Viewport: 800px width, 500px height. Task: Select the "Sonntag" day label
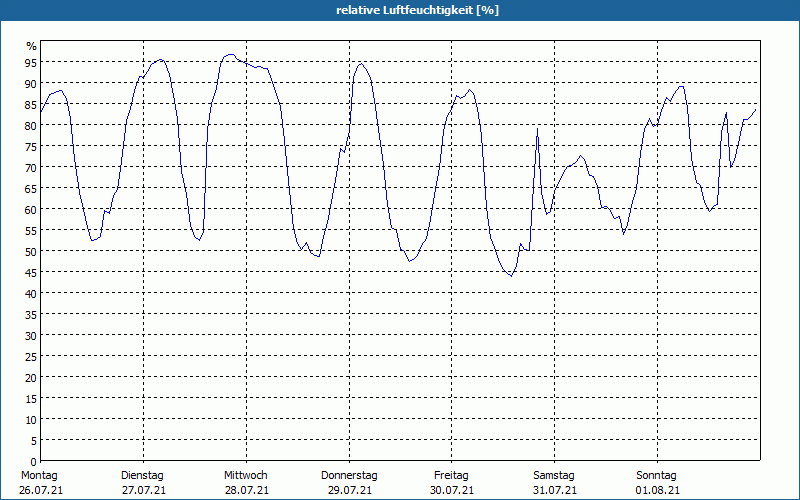coord(656,475)
